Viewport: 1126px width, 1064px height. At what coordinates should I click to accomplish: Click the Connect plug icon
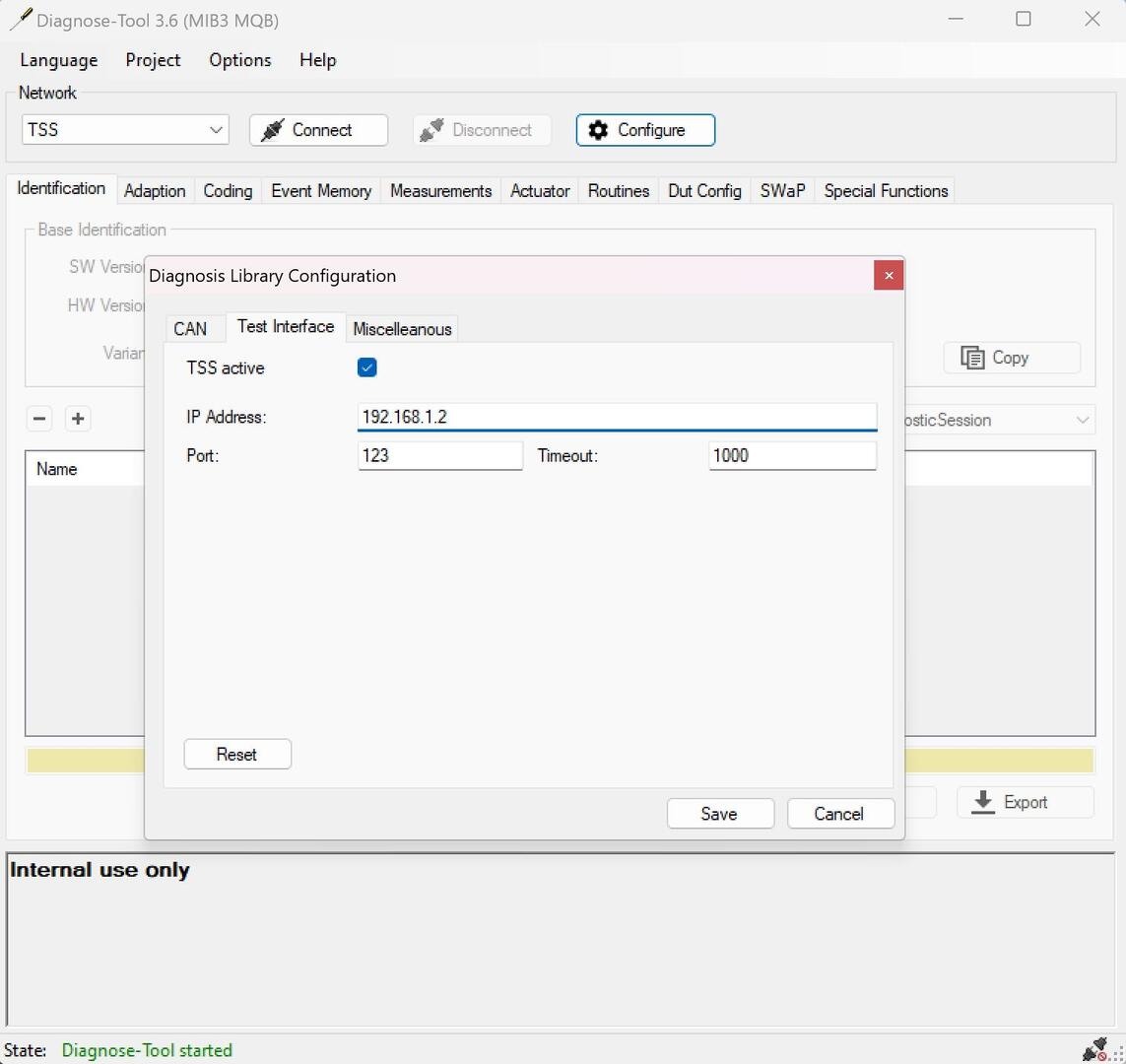pos(273,130)
